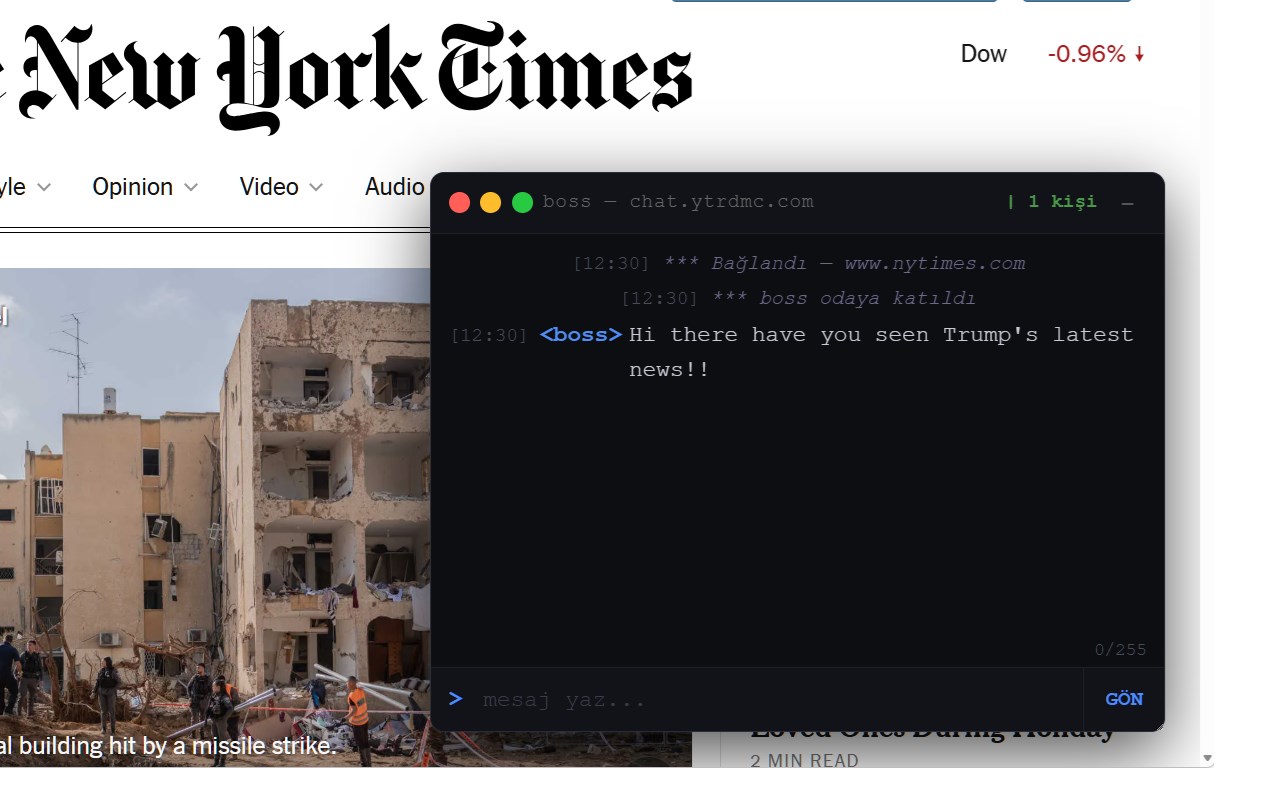This screenshot has height=800, width=1280.
Task: Collapse the chat with the dash button
Action: (x=1128, y=203)
